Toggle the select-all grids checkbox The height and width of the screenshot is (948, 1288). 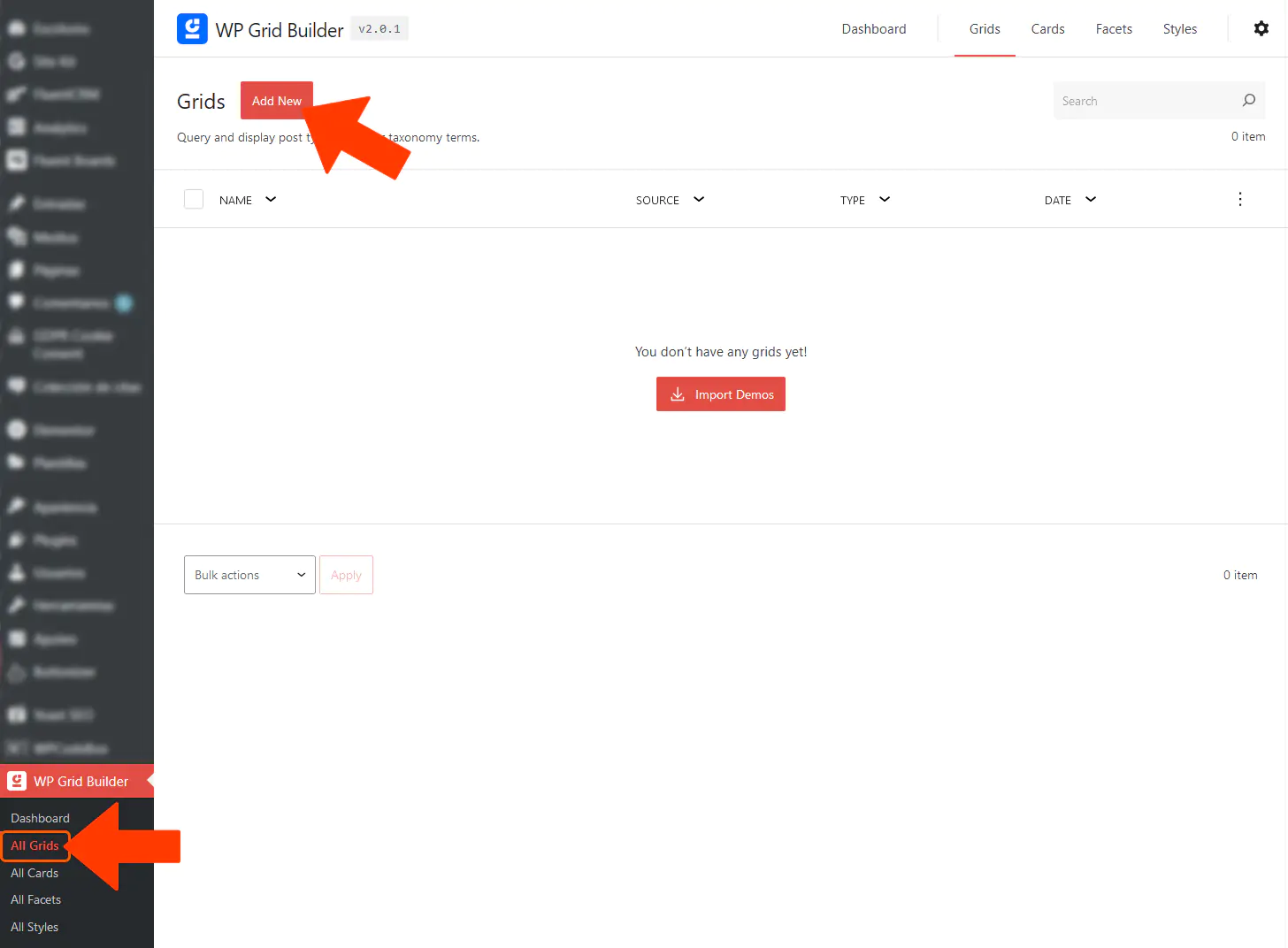pos(194,200)
